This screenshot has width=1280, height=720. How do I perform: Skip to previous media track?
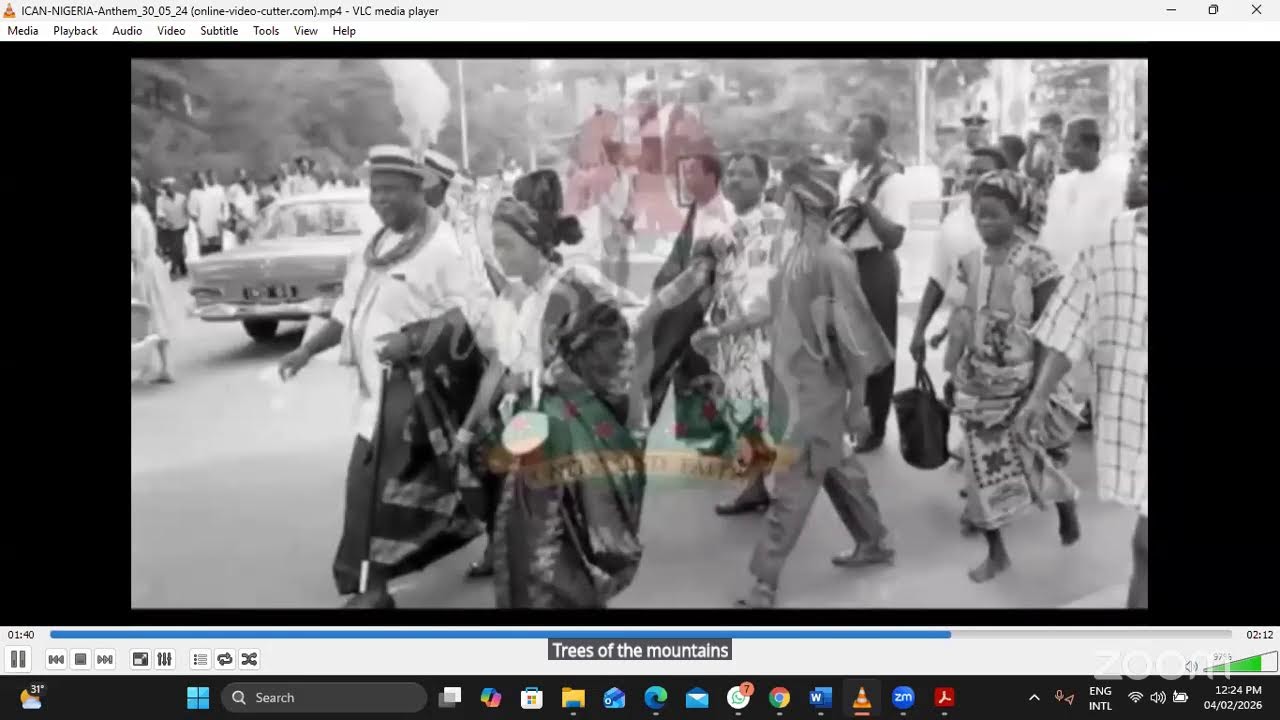56,659
